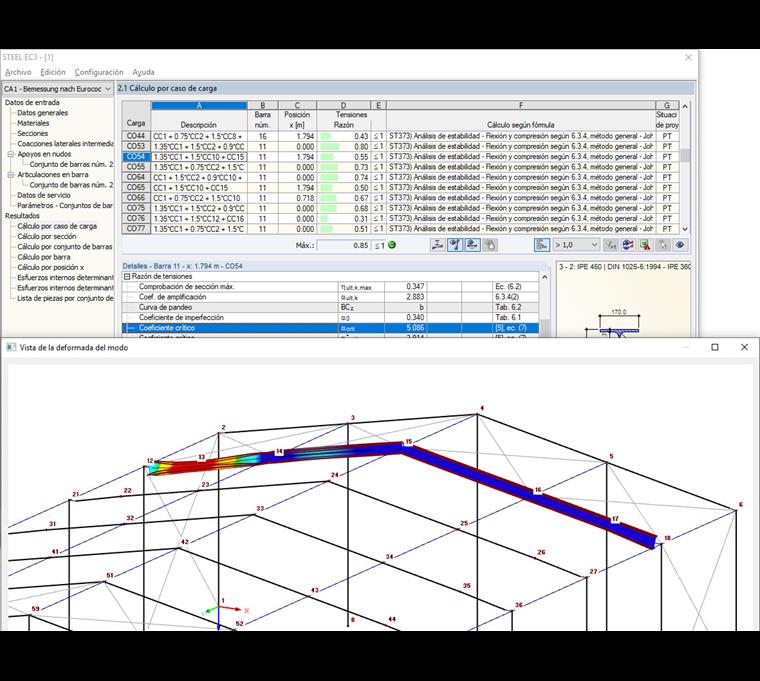Open the > 1,0 filter dropdown
Image resolution: width=760 pixels, height=681 pixels.
point(576,245)
